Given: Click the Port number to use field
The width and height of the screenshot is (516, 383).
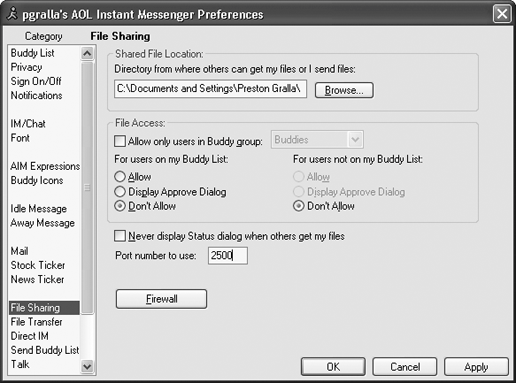Looking at the screenshot, I should click(228, 256).
